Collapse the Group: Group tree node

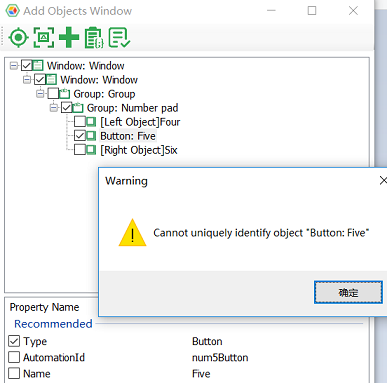point(40,94)
